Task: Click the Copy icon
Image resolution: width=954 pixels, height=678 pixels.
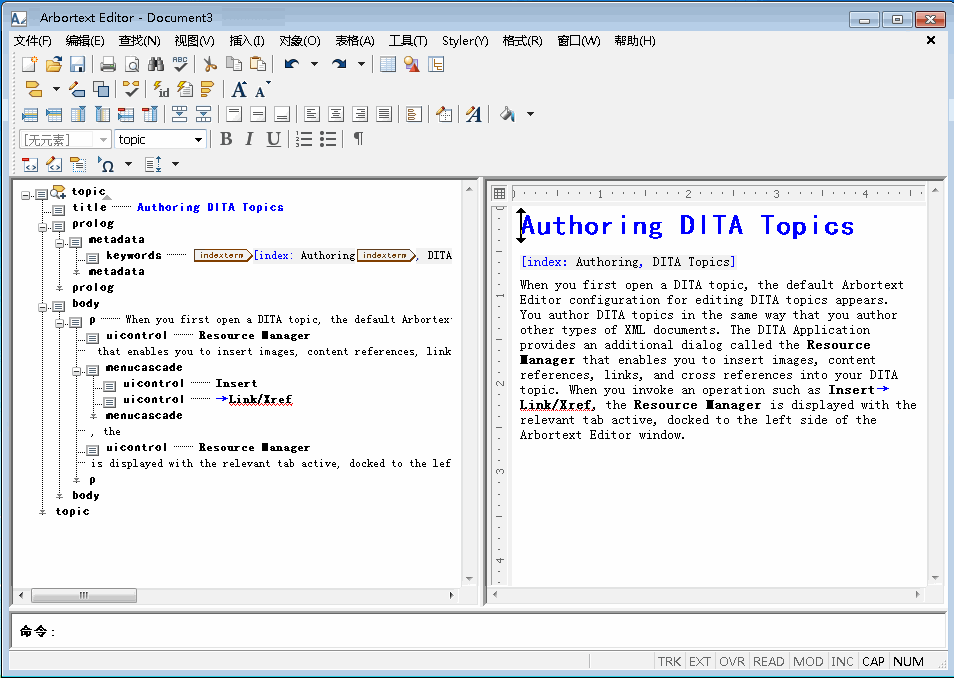Action: 234,64
